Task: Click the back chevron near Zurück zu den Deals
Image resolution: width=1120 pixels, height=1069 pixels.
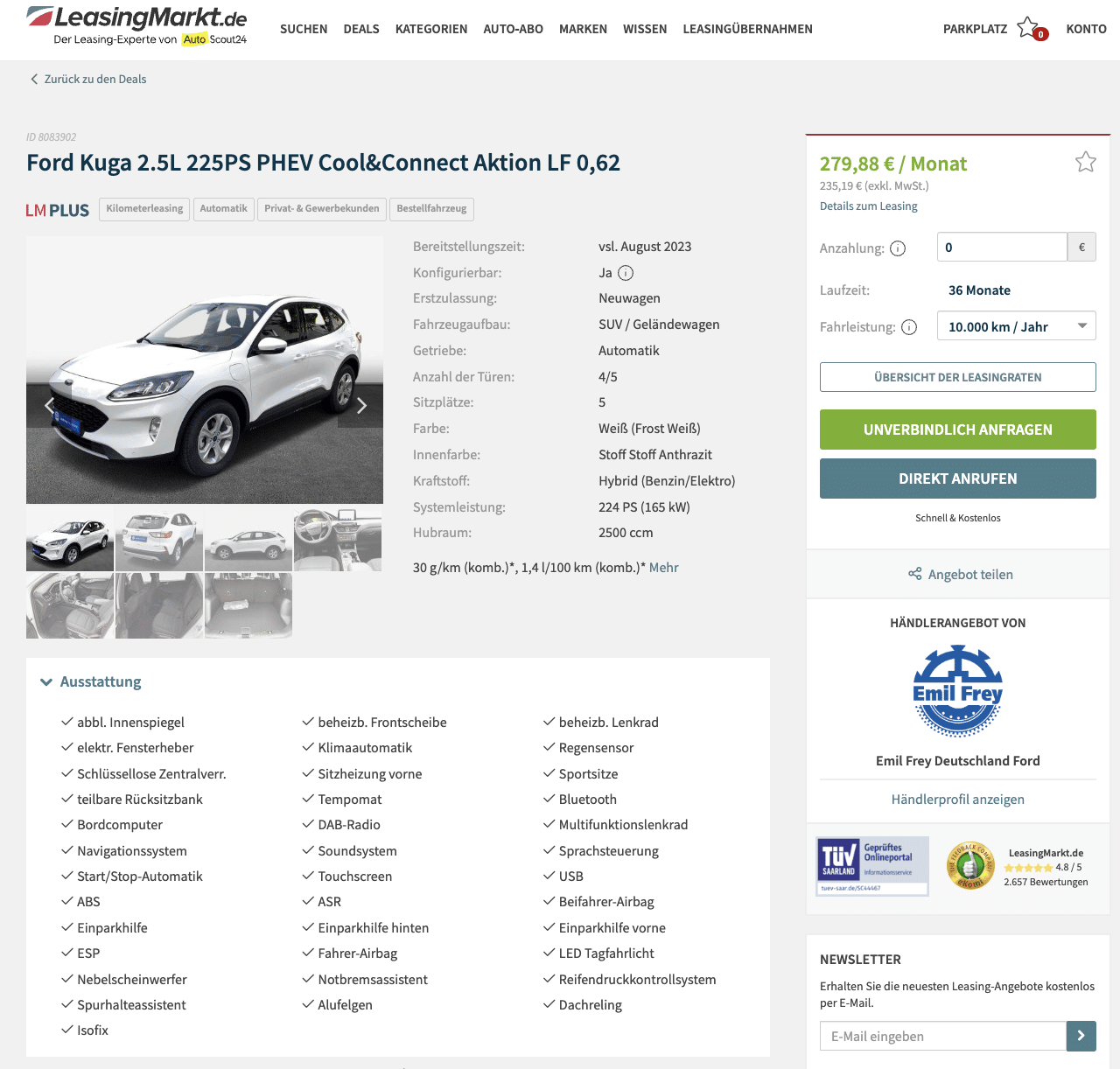Action: pyautogui.click(x=34, y=79)
